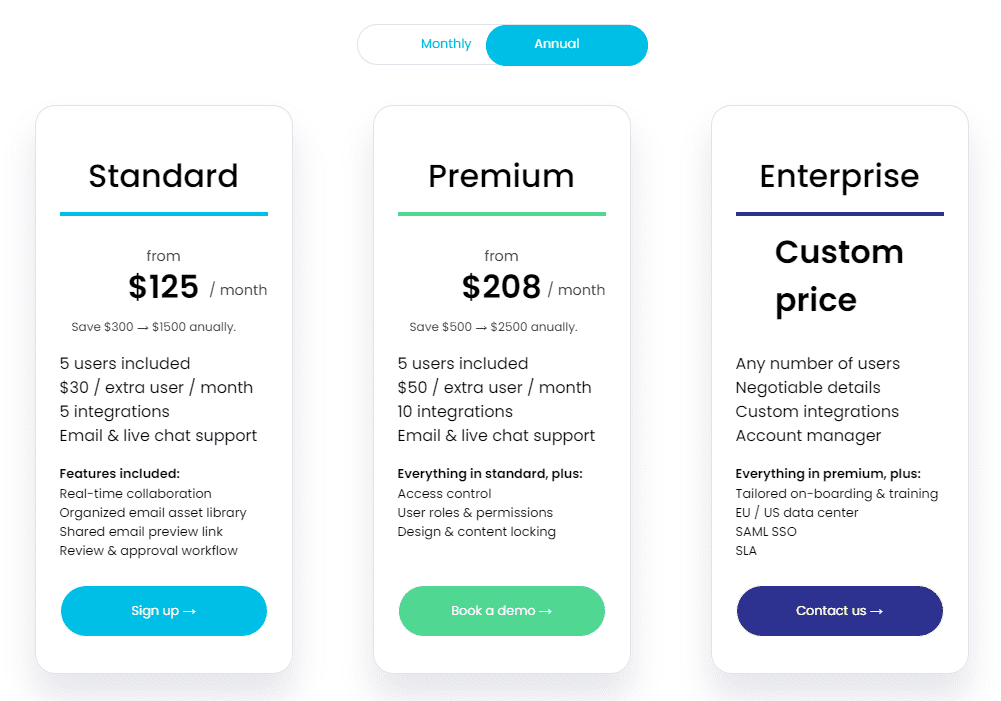The width and height of the screenshot is (1001, 701).
Task: Click the Standard plan heading
Action: pyautogui.click(x=163, y=176)
